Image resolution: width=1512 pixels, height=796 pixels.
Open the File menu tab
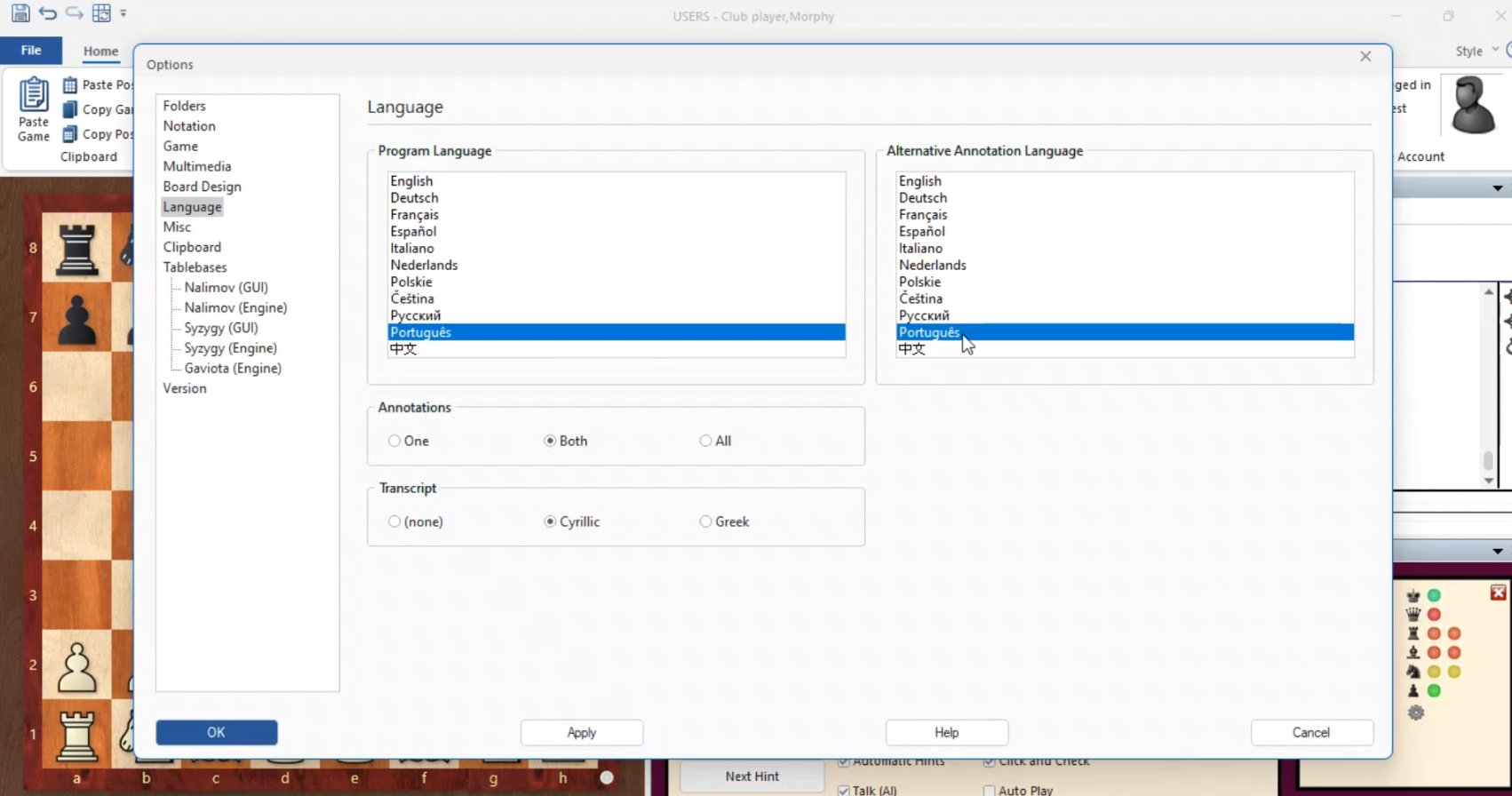coord(31,51)
